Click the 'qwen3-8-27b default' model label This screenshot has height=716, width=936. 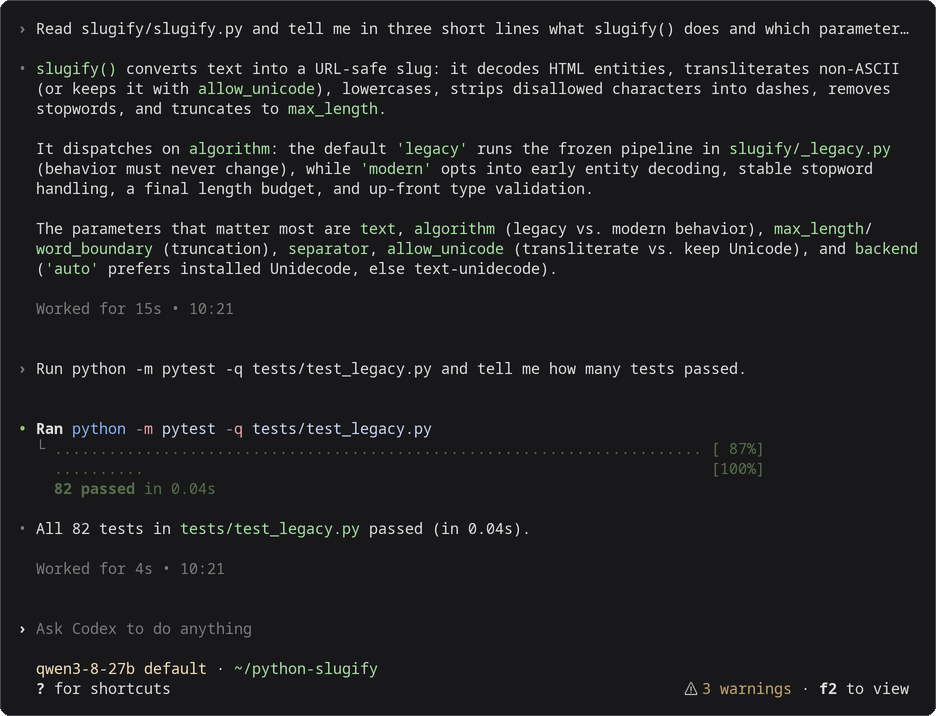tap(121, 668)
